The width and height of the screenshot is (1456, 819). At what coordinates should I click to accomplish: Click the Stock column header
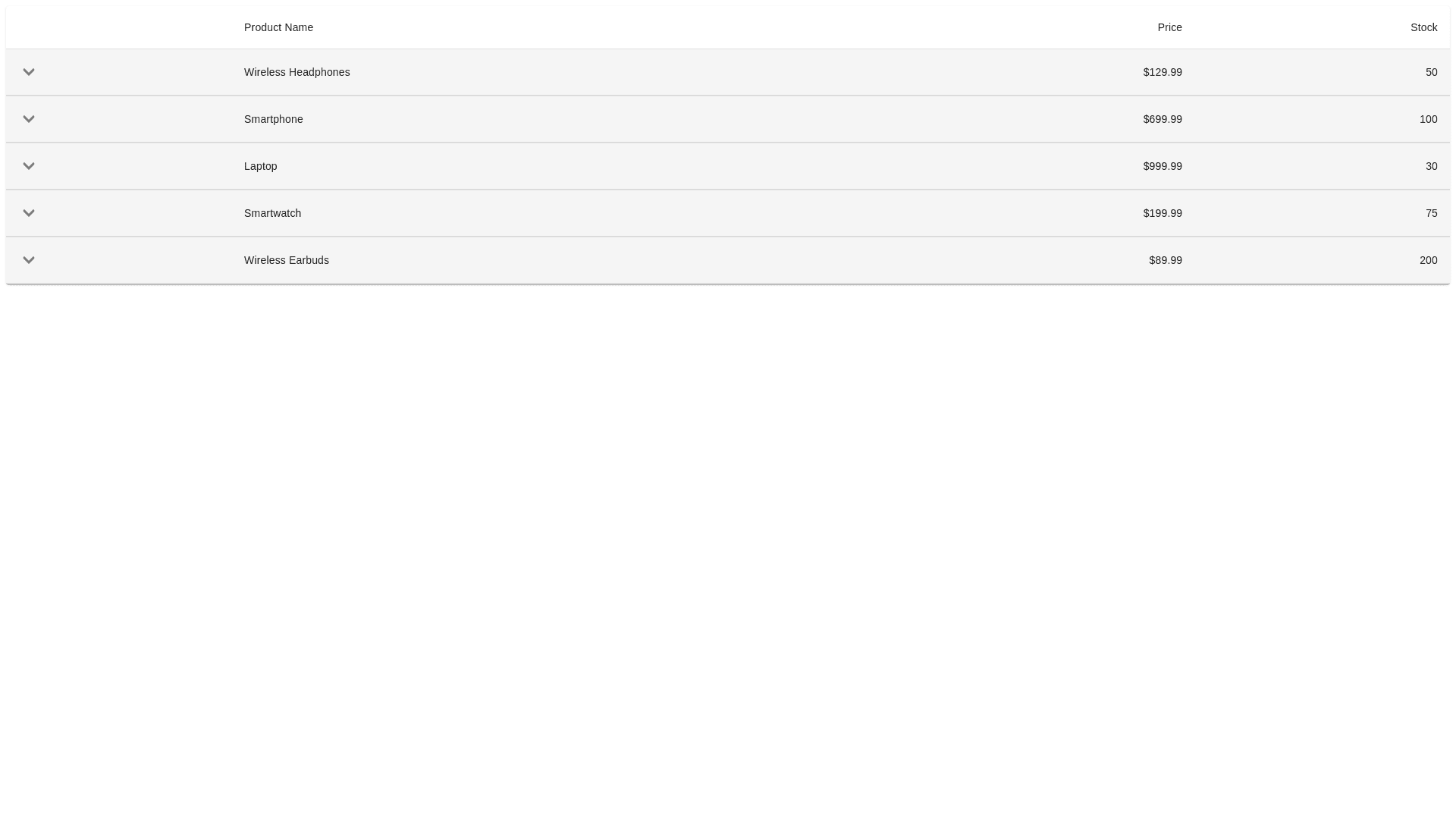1423,27
